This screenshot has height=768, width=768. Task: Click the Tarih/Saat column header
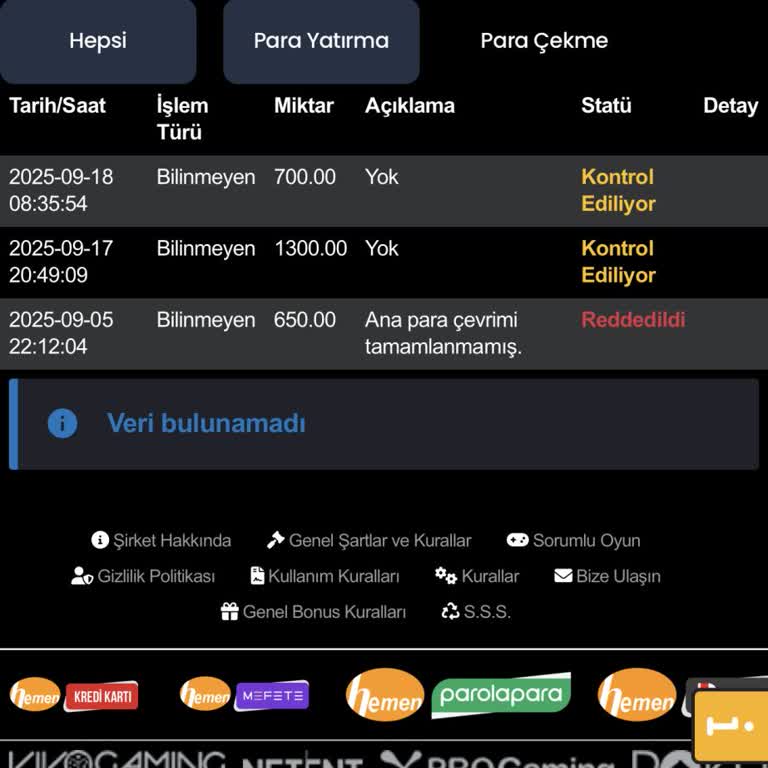point(57,106)
